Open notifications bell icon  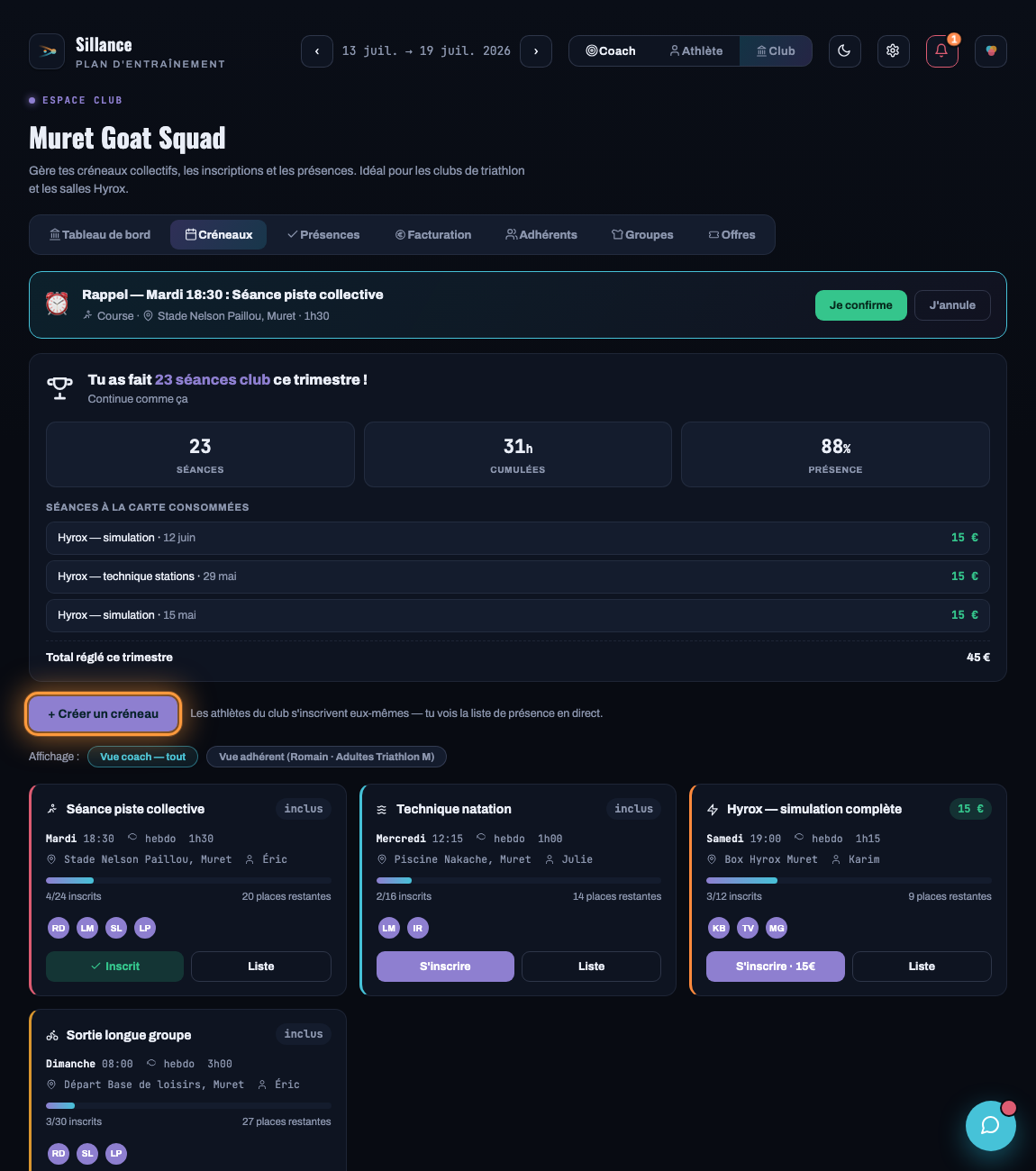coord(941,51)
